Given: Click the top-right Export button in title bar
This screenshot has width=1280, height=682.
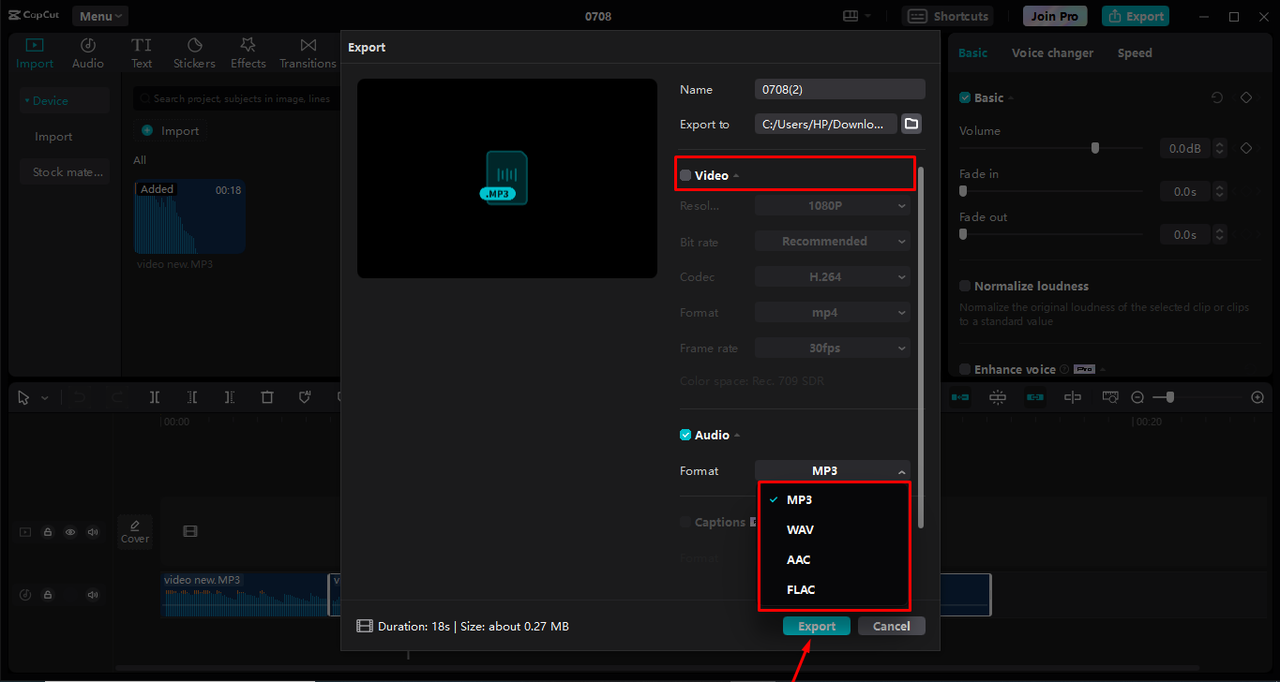Looking at the screenshot, I should pos(1135,16).
